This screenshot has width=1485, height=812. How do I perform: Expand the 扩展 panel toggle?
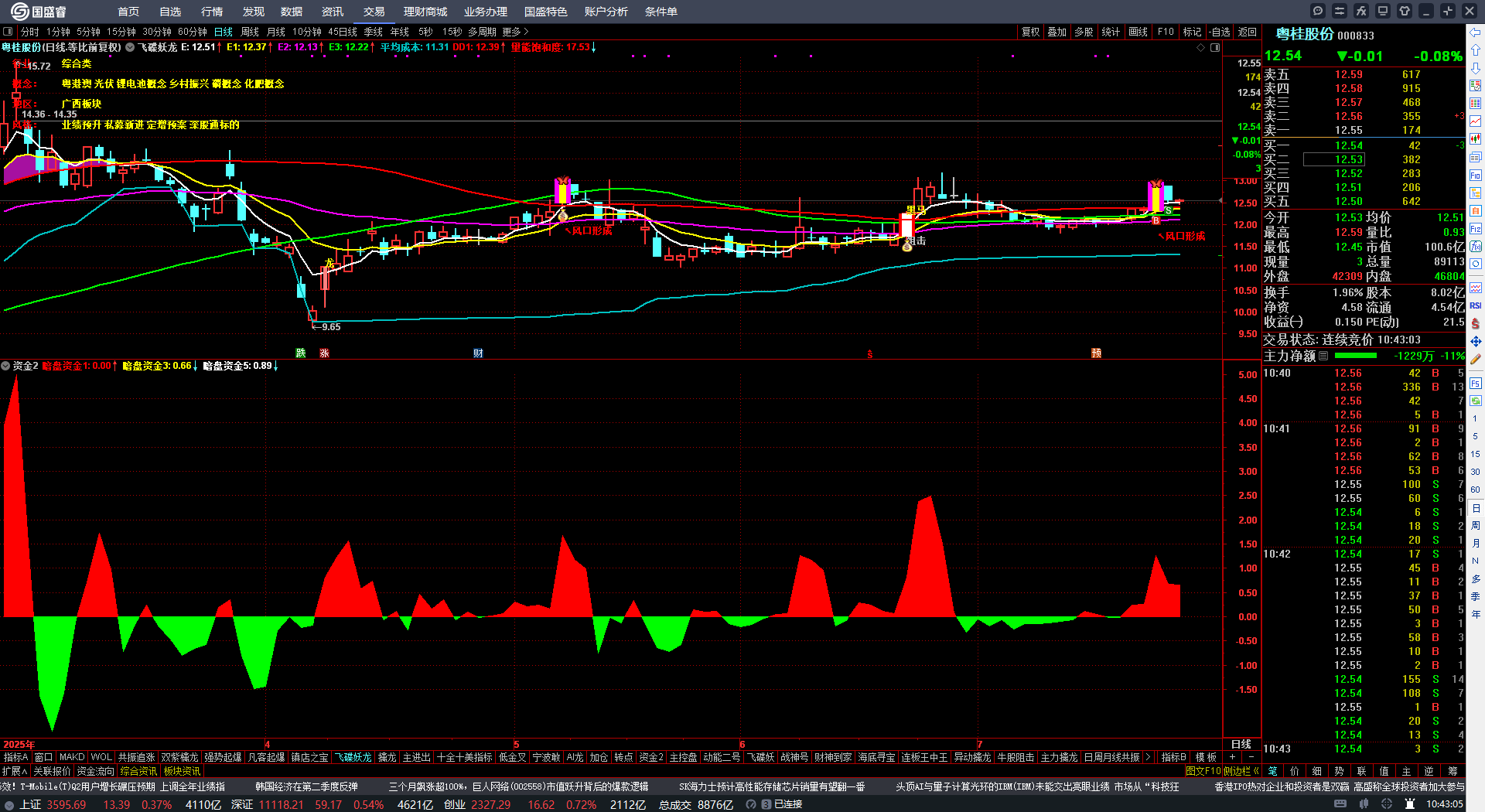click(15, 771)
